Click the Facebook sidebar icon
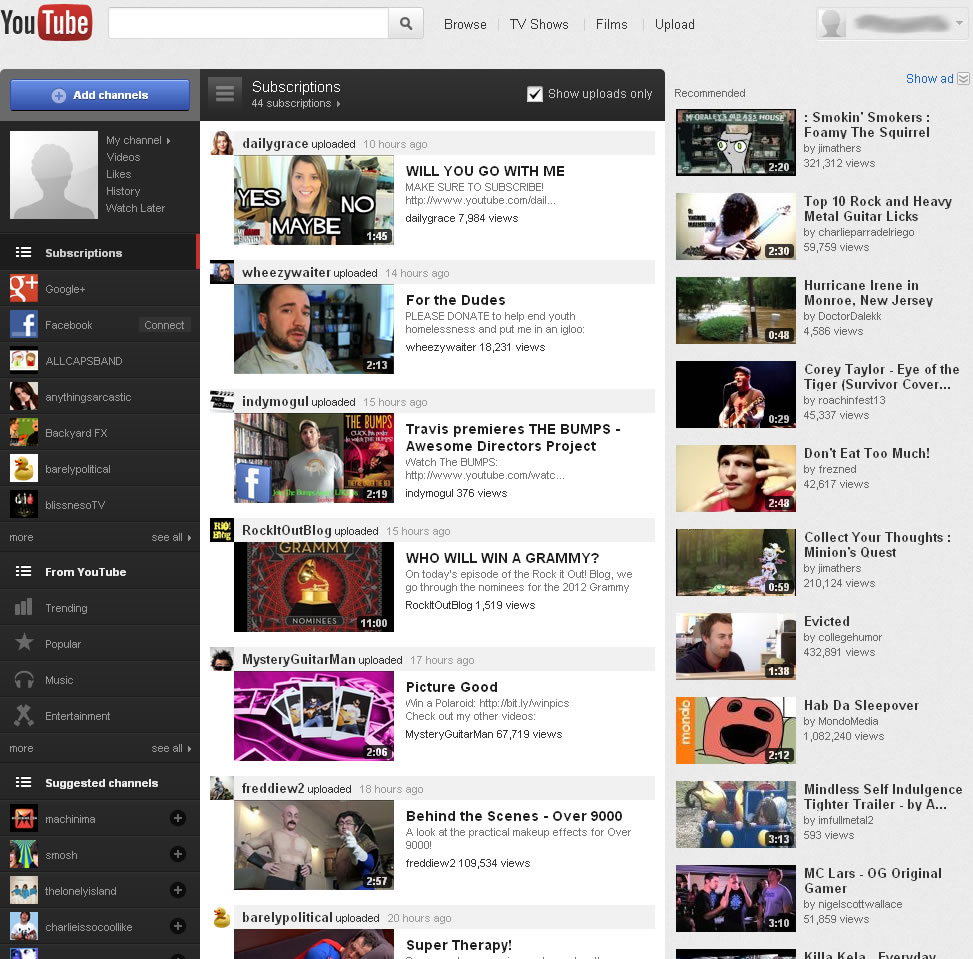Screen dimensions: 973x959 point(24,325)
